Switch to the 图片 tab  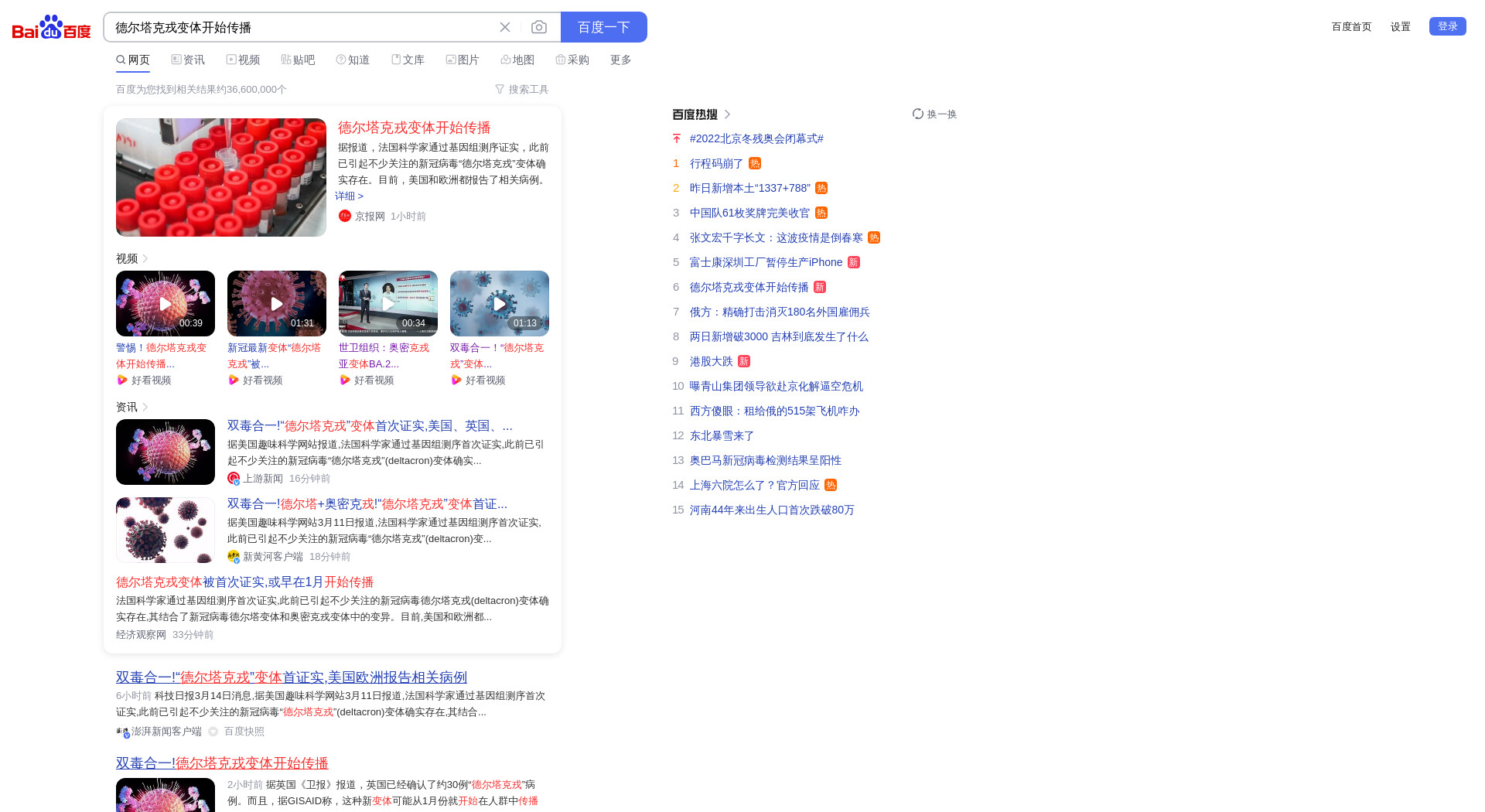[x=463, y=60]
